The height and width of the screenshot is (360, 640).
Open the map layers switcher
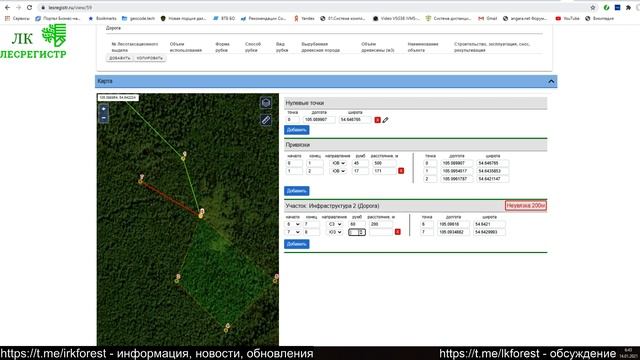click(x=266, y=103)
